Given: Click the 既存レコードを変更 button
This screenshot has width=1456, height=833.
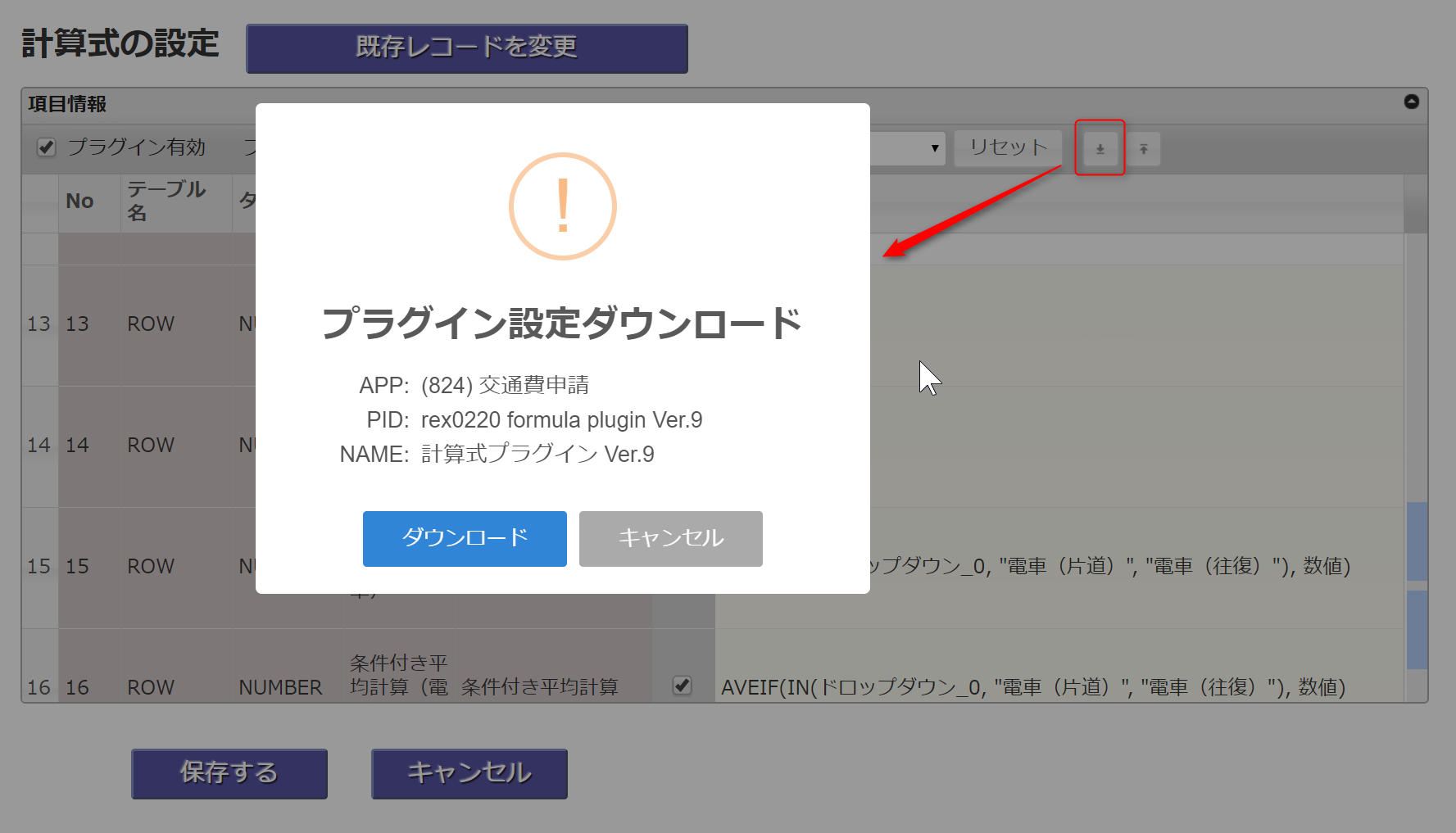Looking at the screenshot, I should [x=467, y=48].
